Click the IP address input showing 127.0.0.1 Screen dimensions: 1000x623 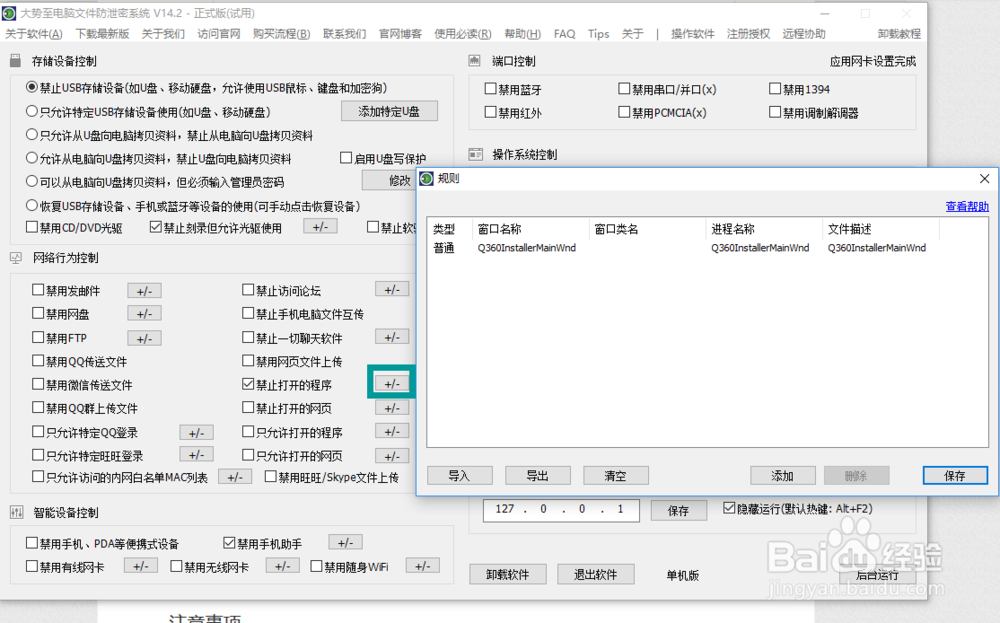click(x=560, y=510)
